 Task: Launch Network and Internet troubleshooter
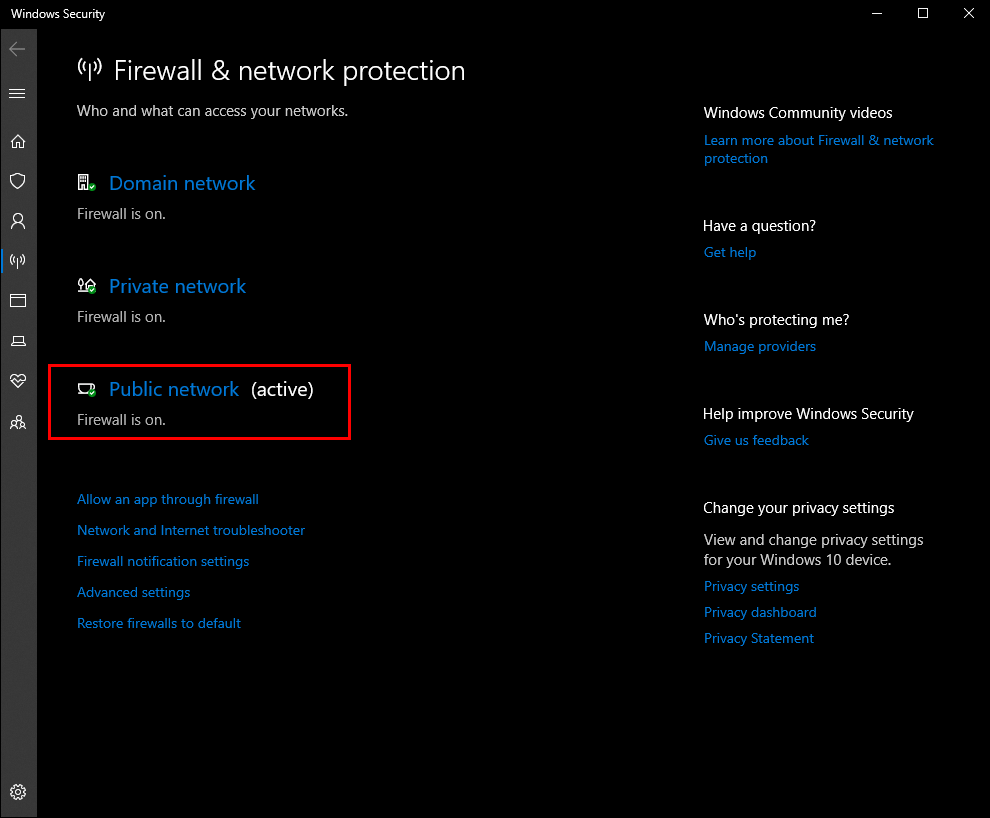(191, 530)
